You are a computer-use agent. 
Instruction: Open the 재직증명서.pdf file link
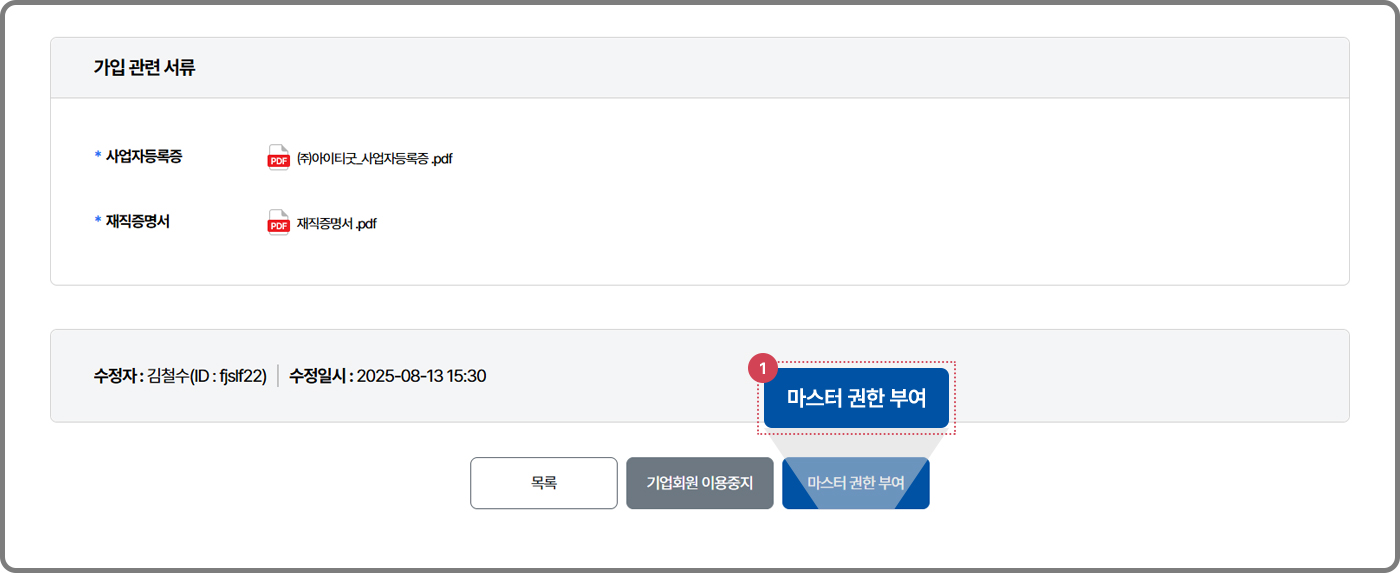[337, 224]
